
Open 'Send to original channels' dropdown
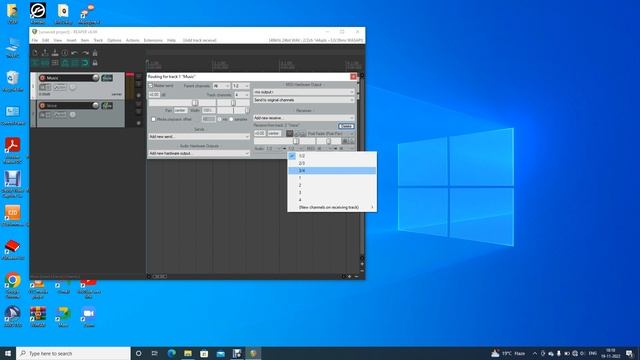tap(304, 100)
